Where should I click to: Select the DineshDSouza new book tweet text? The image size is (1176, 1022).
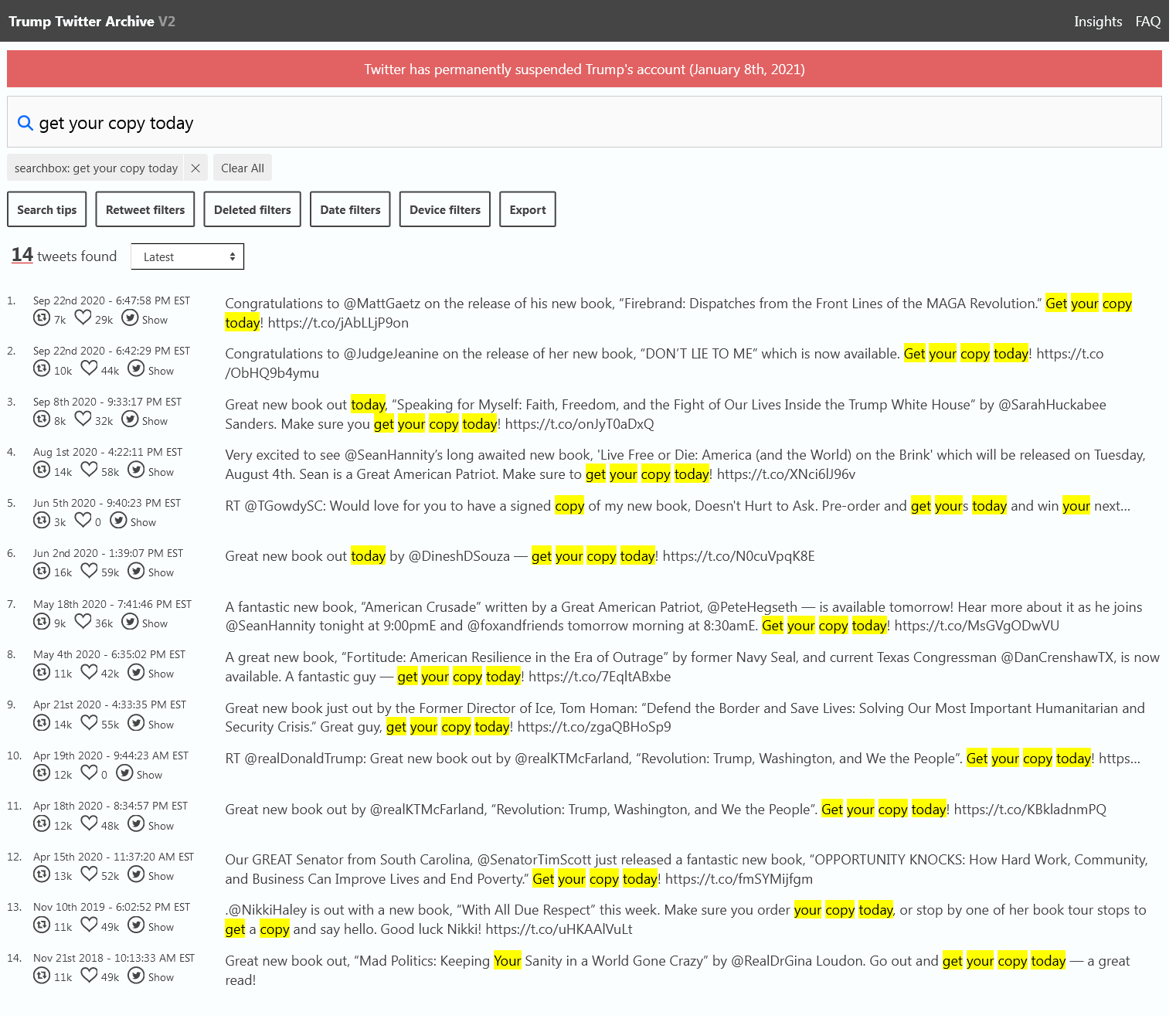pyautogui.click(x=520, y=556)
